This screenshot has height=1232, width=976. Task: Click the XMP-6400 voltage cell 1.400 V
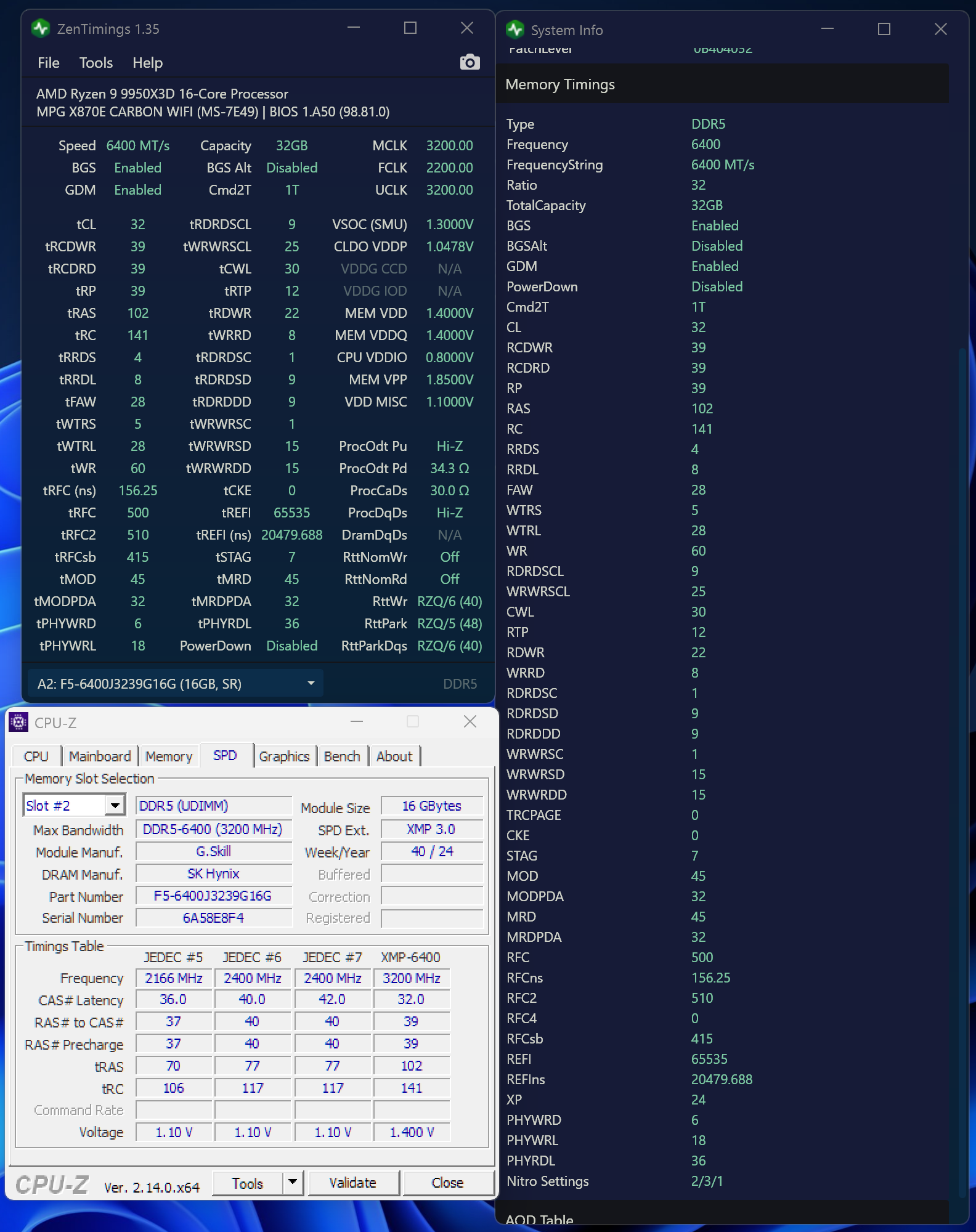pos(412,1132)
